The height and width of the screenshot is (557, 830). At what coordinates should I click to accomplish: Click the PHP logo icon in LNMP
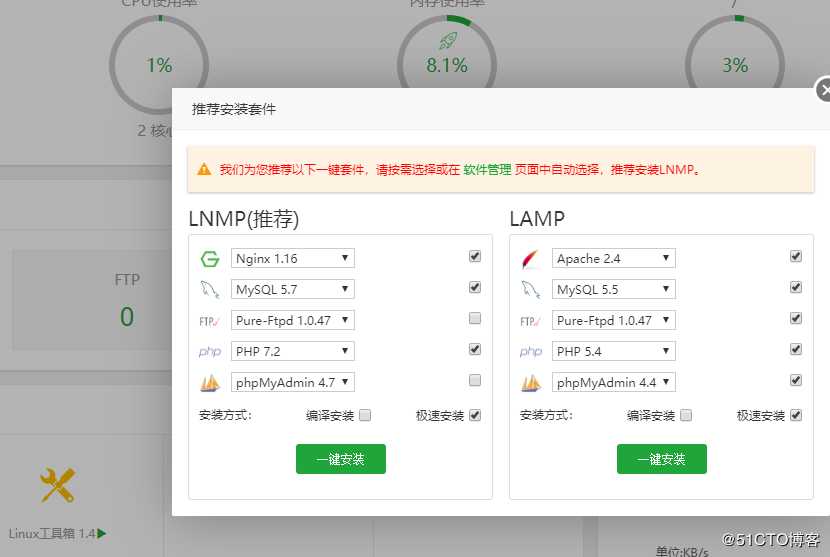[210, 352]
